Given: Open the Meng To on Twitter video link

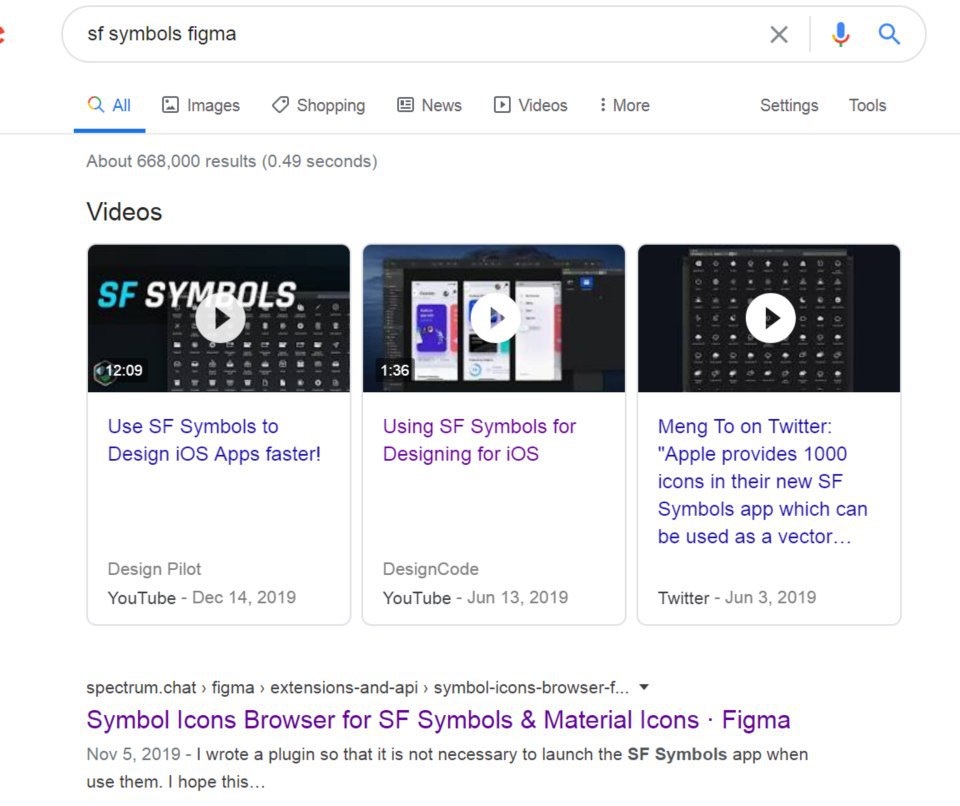Looking at the screenshot, I should click(x=762, y=481).
